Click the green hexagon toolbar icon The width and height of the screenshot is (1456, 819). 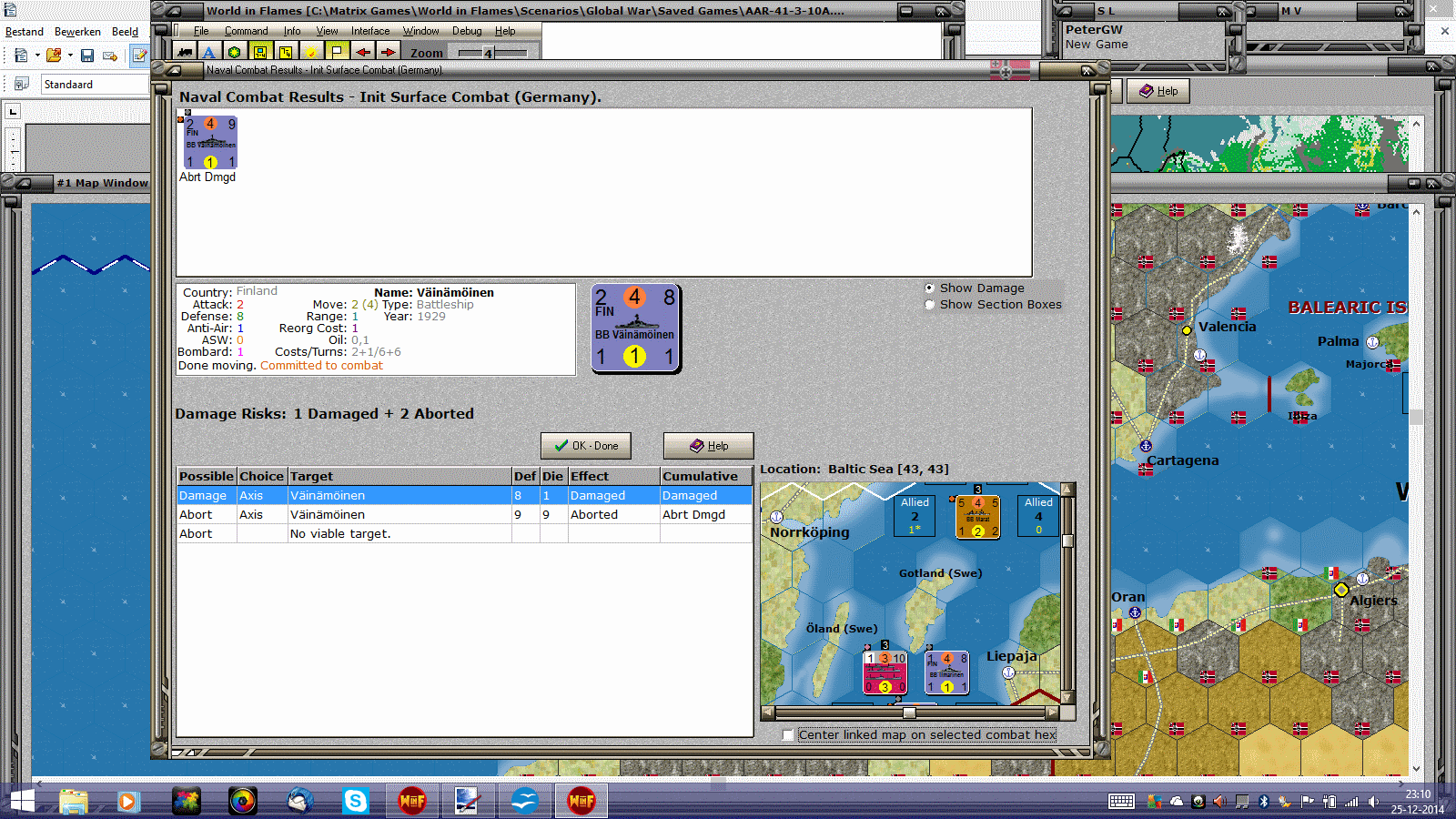pos(235,53)
